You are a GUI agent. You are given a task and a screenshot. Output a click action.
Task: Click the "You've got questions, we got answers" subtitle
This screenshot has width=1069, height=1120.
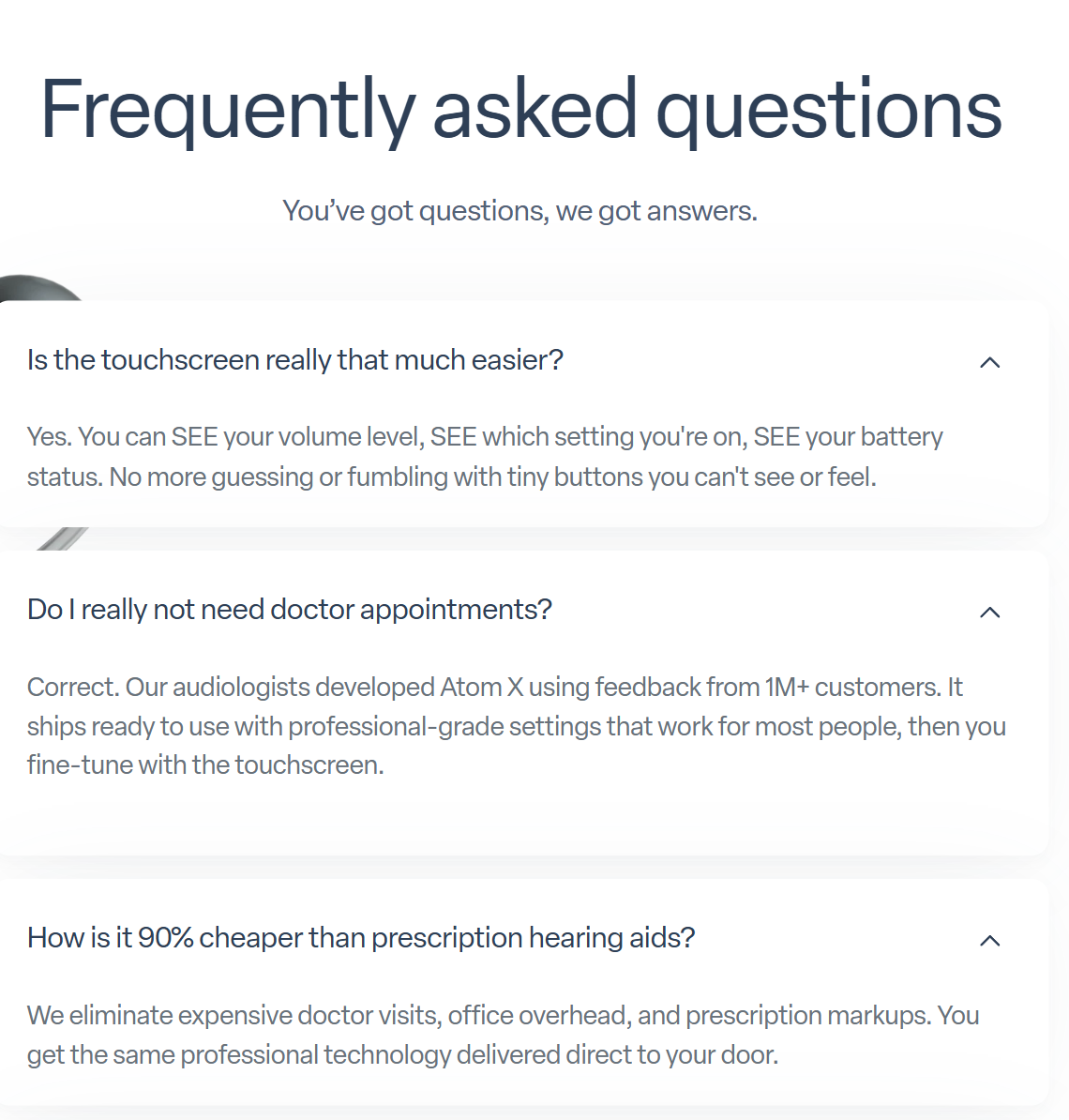(519, 211)
